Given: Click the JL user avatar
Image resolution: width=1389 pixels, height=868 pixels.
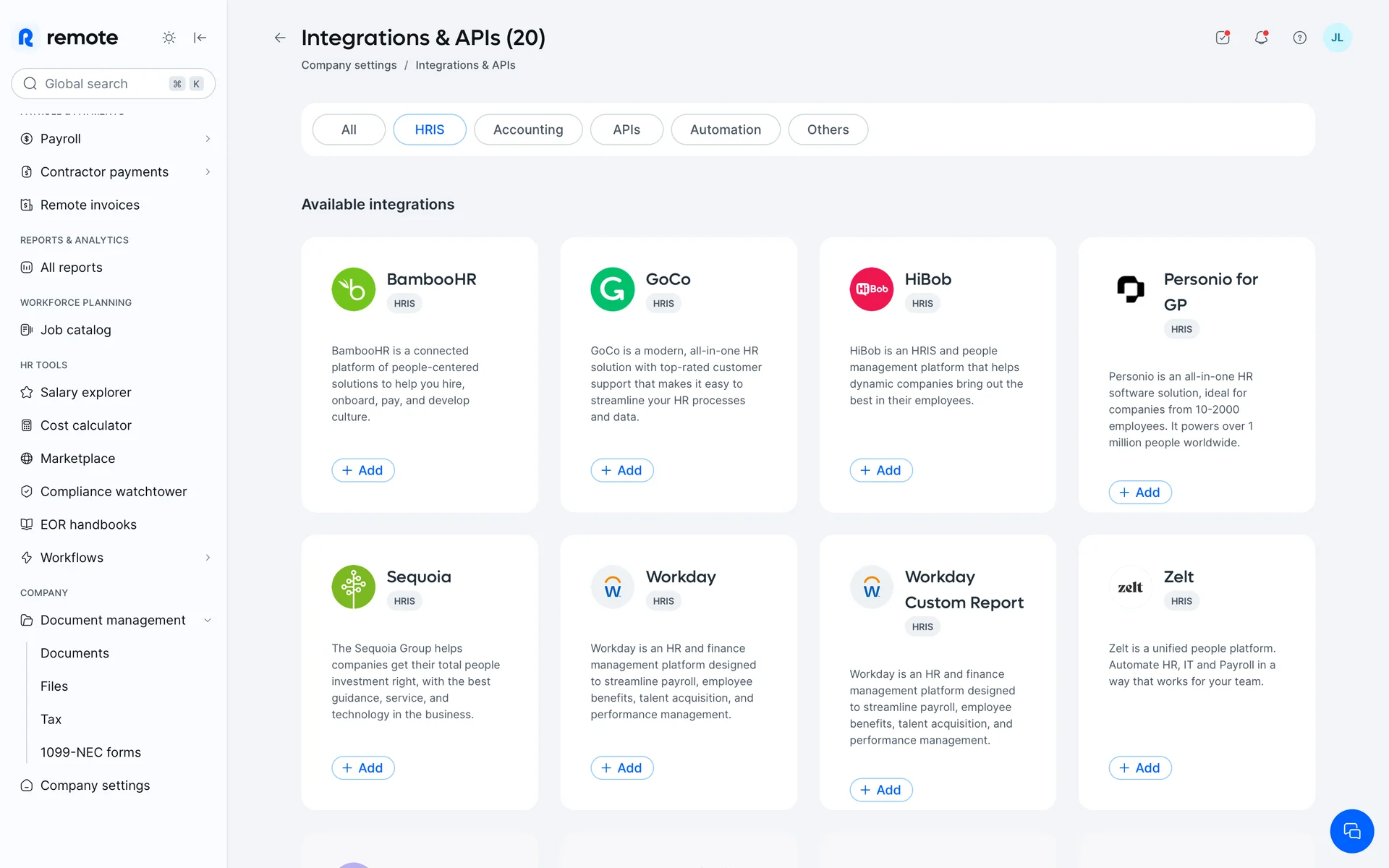Looking at the screenshot, I should (x=1336, y=38).
